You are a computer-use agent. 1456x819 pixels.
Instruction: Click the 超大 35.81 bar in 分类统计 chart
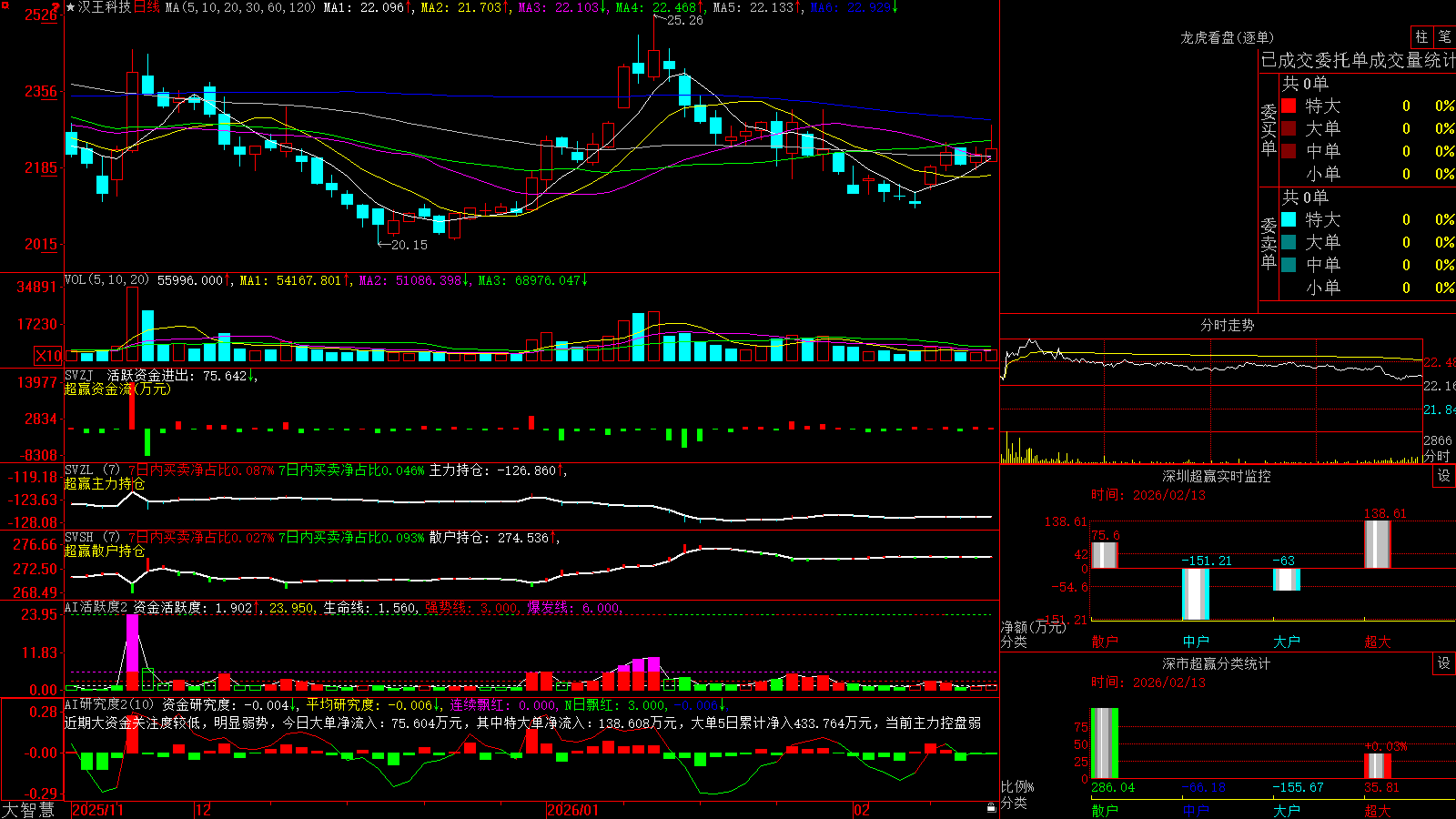[x=1378, y=765]
